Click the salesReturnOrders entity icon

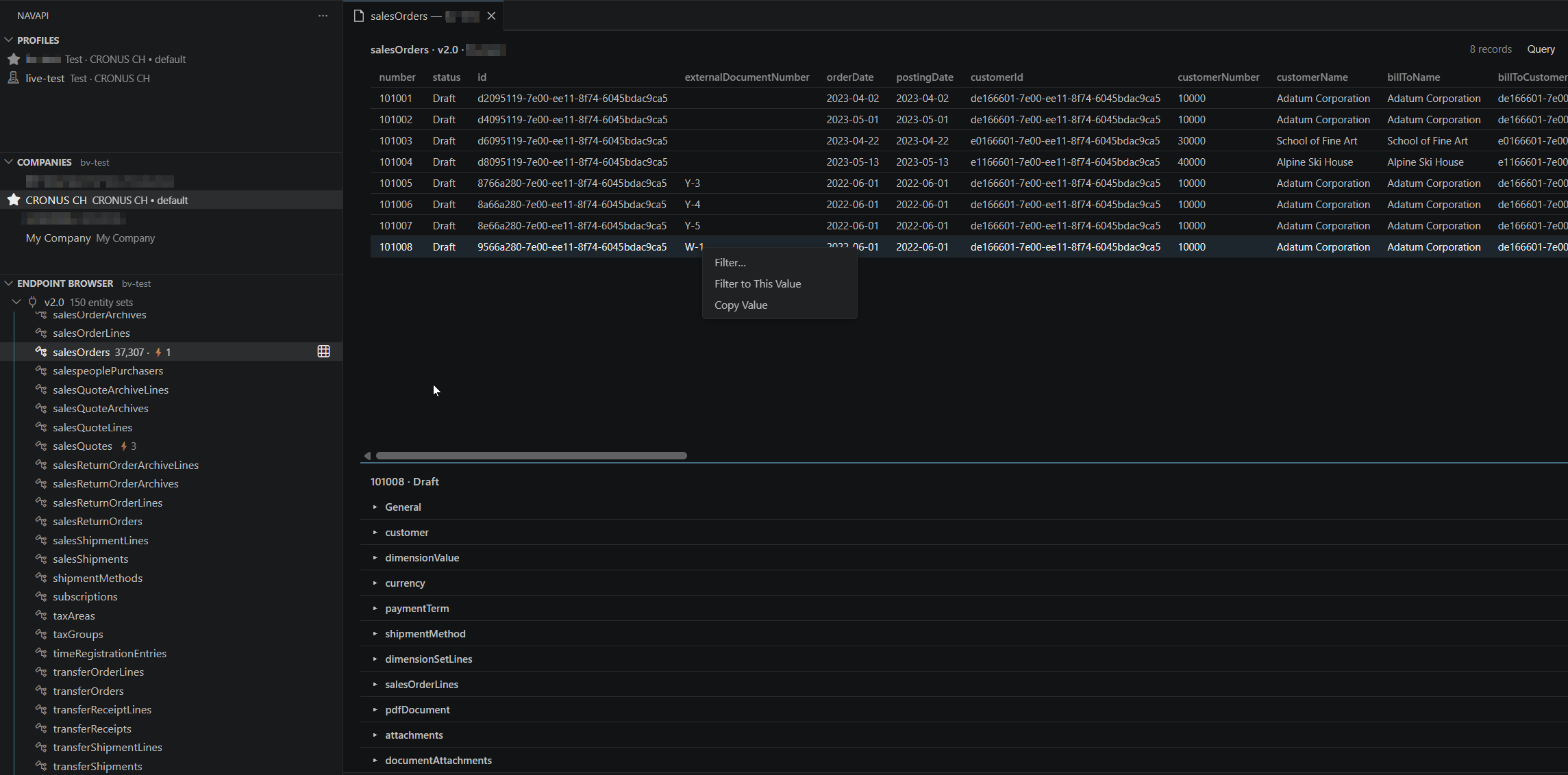(41, 521)
